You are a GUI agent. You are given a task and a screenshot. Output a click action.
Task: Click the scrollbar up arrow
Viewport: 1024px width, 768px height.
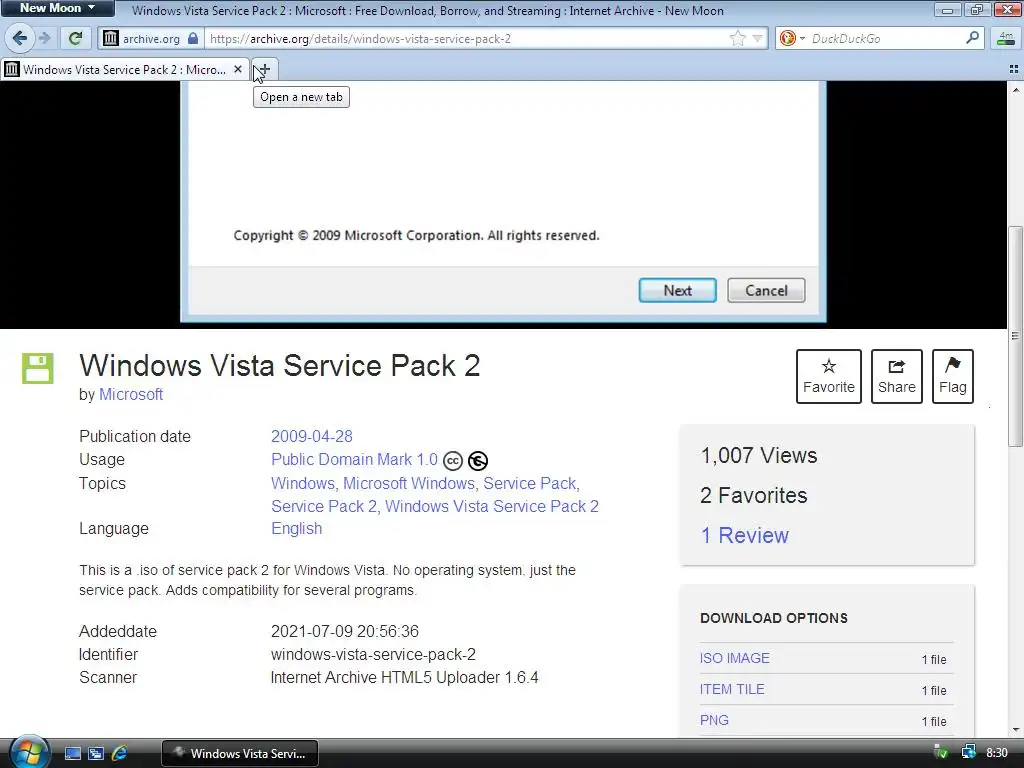click(1015, 89)
